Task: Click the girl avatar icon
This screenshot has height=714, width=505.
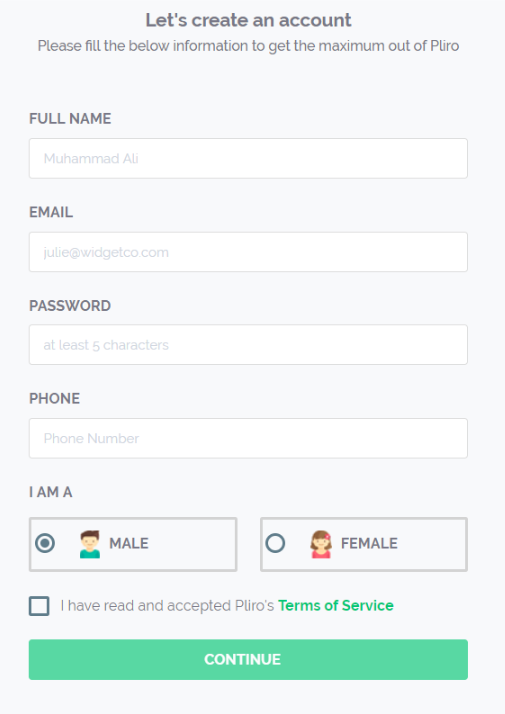Action: point(321,544)
